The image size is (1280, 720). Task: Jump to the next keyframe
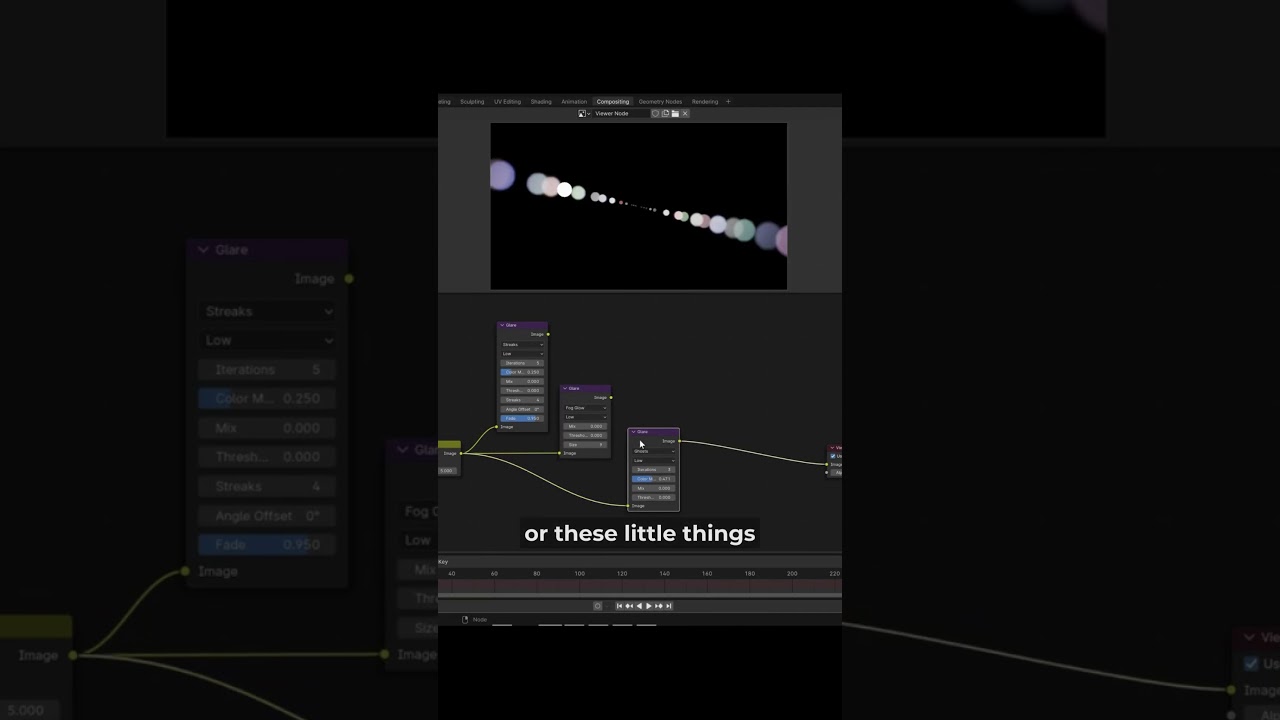click(659, 606)
